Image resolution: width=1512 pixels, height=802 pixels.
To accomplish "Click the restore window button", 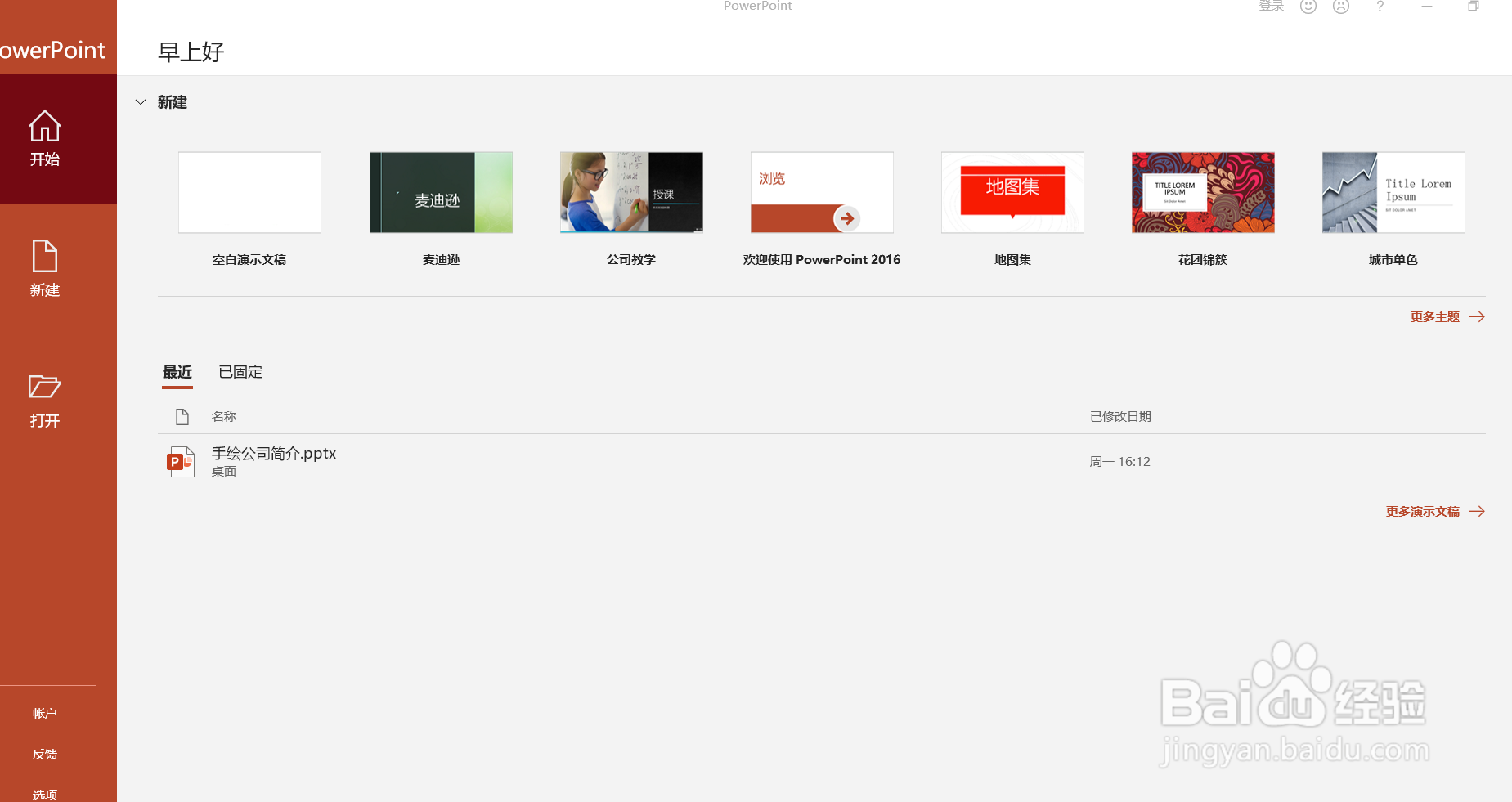I will click(1474, 7).
